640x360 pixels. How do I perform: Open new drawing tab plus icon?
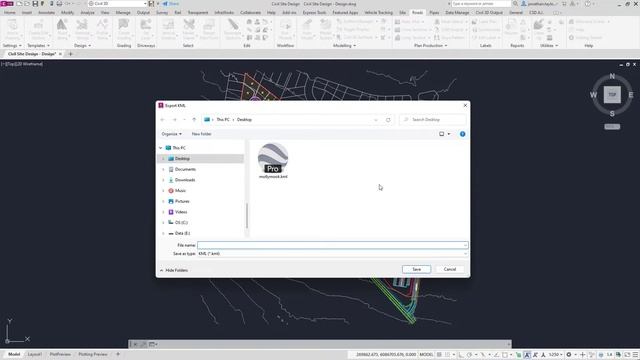pyautogui.click(x=71, y=54)
